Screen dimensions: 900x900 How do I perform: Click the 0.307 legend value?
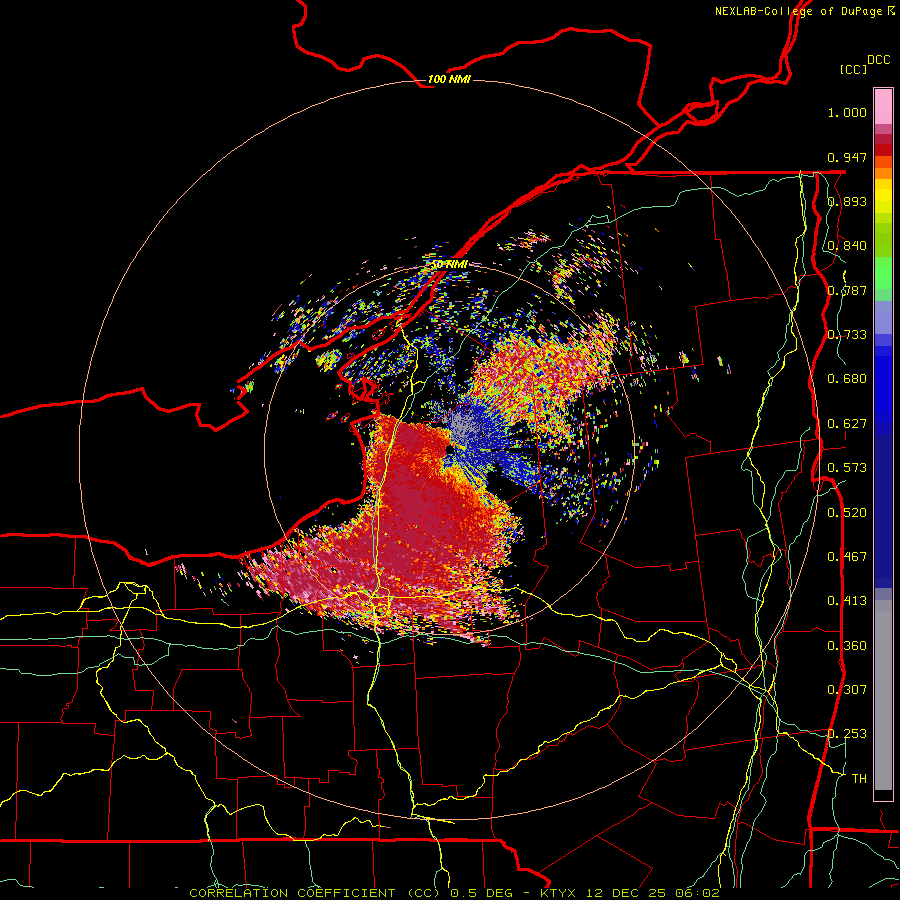tap(847, 690)
